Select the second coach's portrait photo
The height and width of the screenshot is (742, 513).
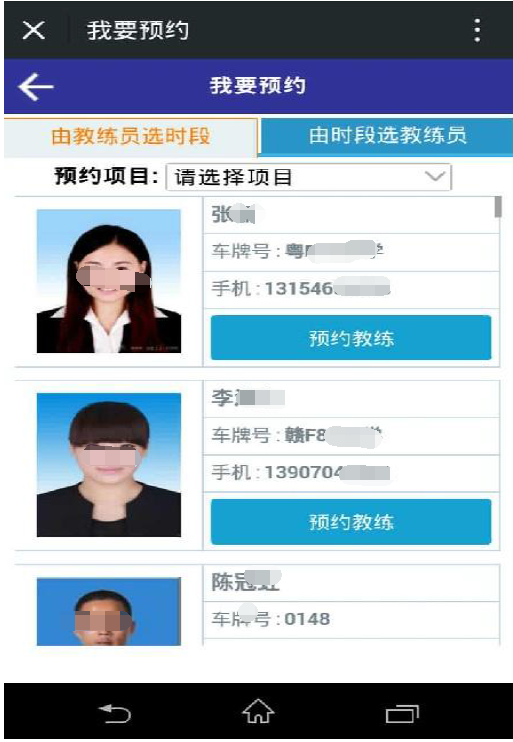click(x=109, y=465)
